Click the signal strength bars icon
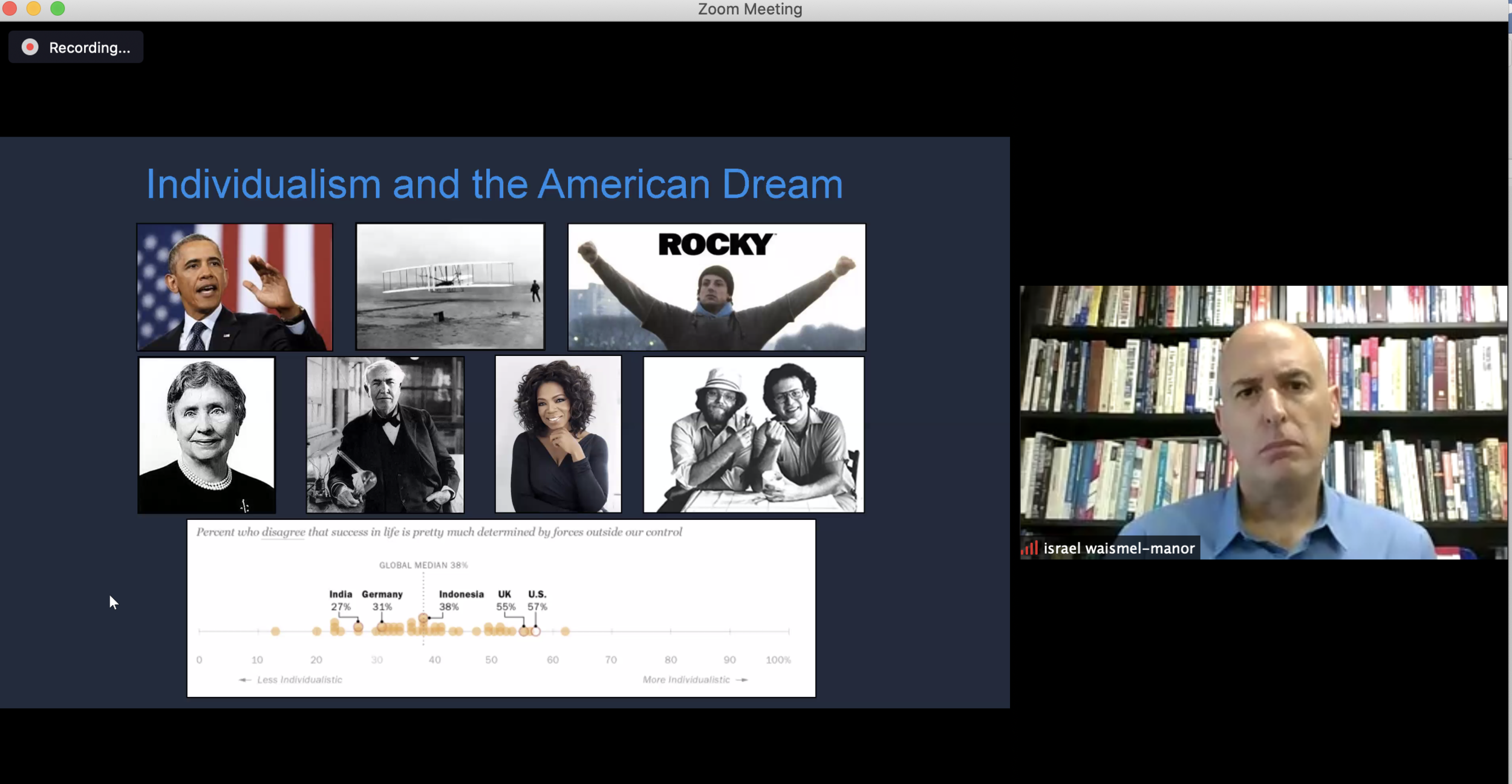1512x784 pixels. (1029, 548)
